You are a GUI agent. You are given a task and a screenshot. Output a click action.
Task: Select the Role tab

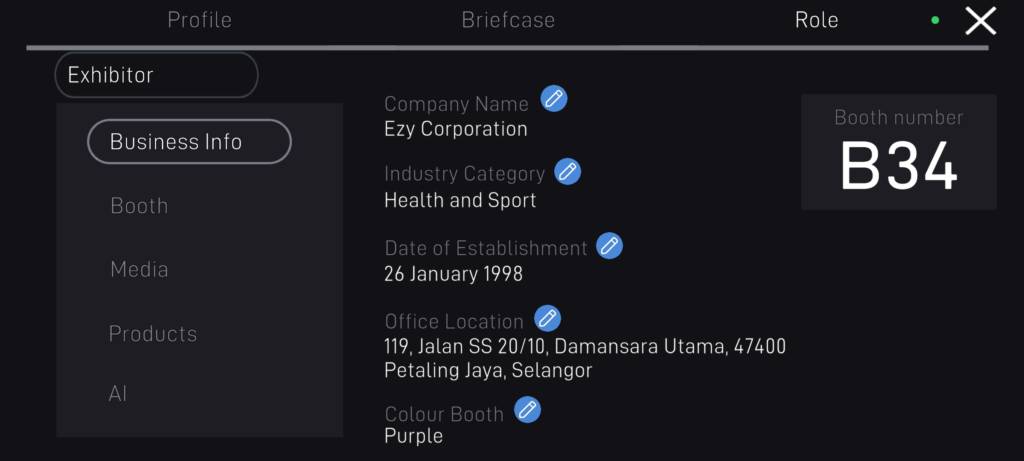[x=816, y=20]
